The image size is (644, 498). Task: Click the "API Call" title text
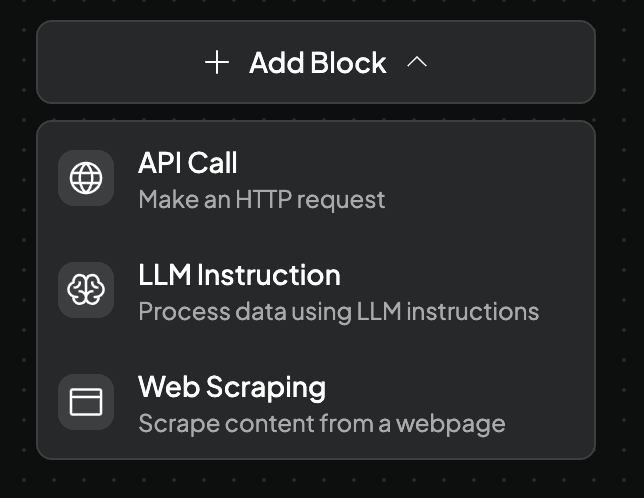point(187,163)
